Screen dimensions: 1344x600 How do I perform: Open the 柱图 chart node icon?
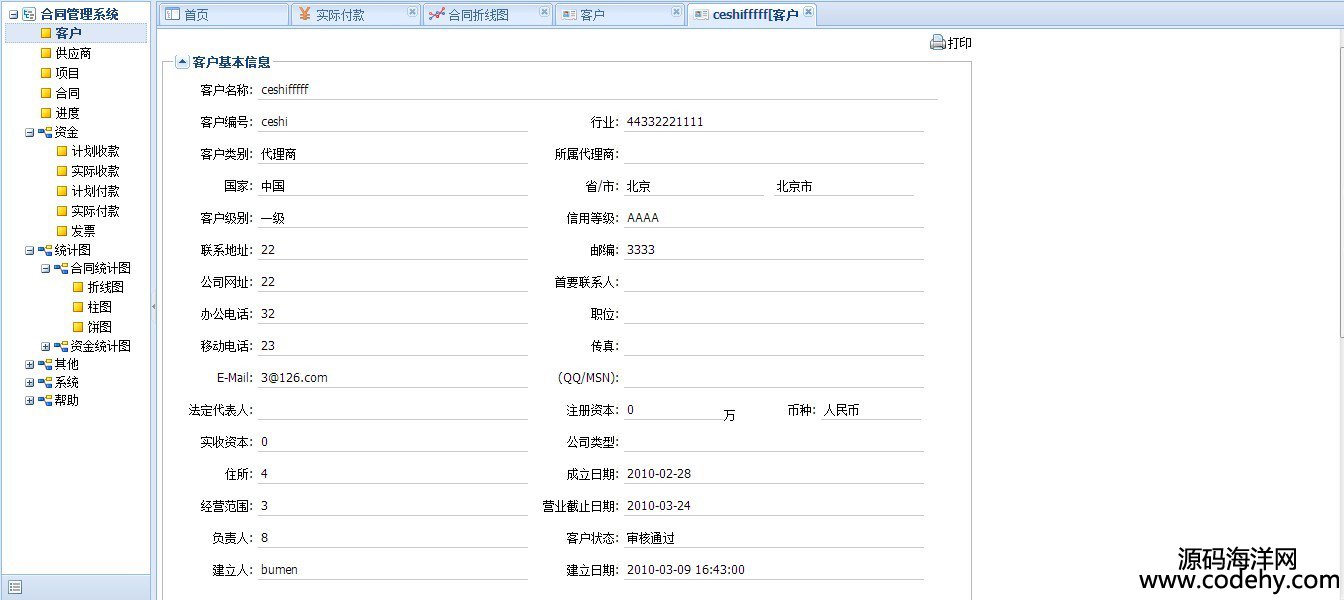click(x=78, y=307)
